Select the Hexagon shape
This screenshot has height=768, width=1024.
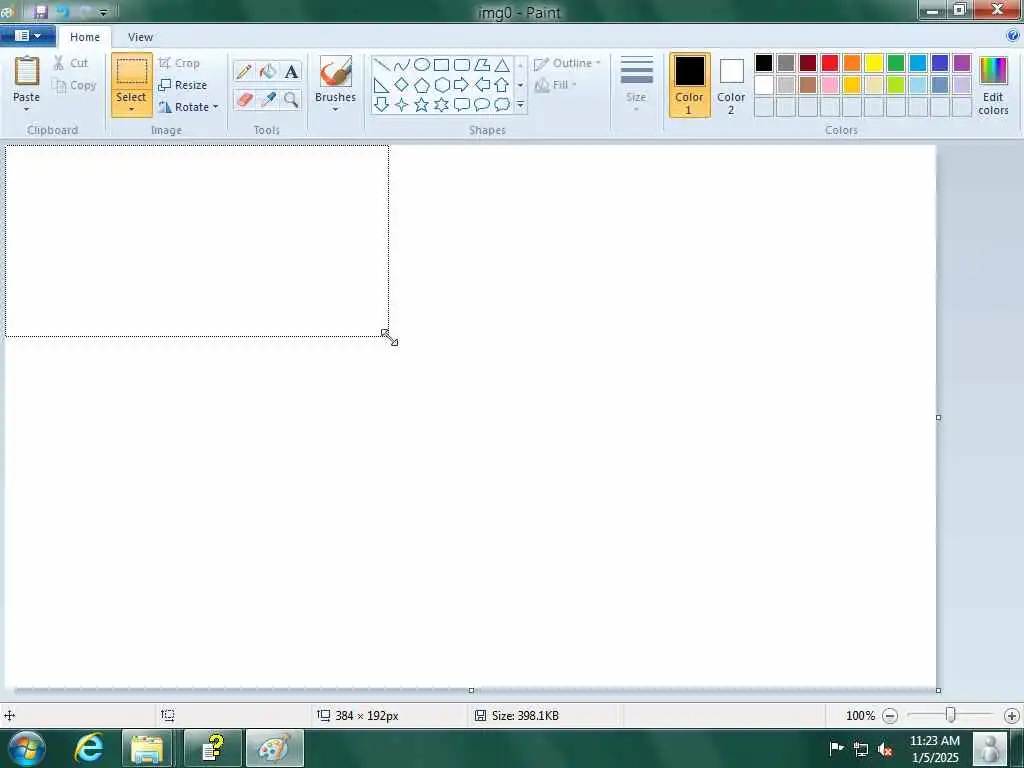441,85
